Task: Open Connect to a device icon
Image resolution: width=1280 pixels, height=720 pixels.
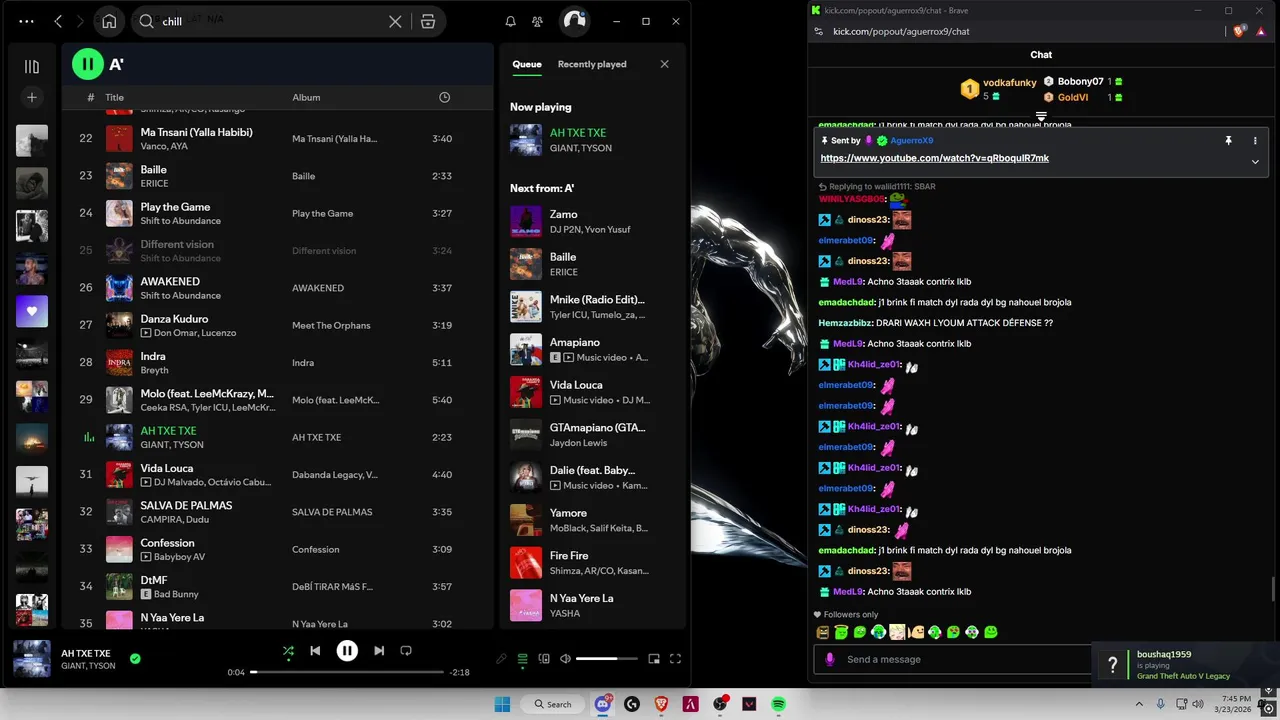Action: (x=544, y=659)
